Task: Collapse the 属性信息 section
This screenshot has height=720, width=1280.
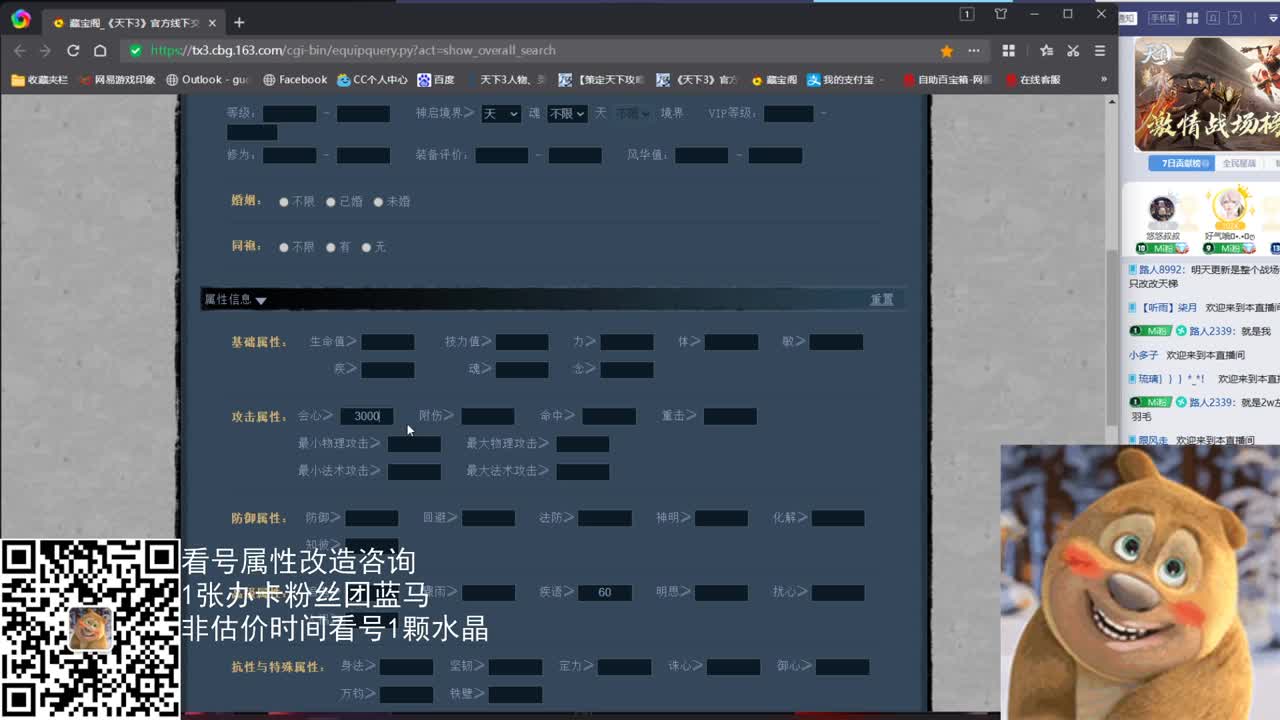Action: coord(261,300)
